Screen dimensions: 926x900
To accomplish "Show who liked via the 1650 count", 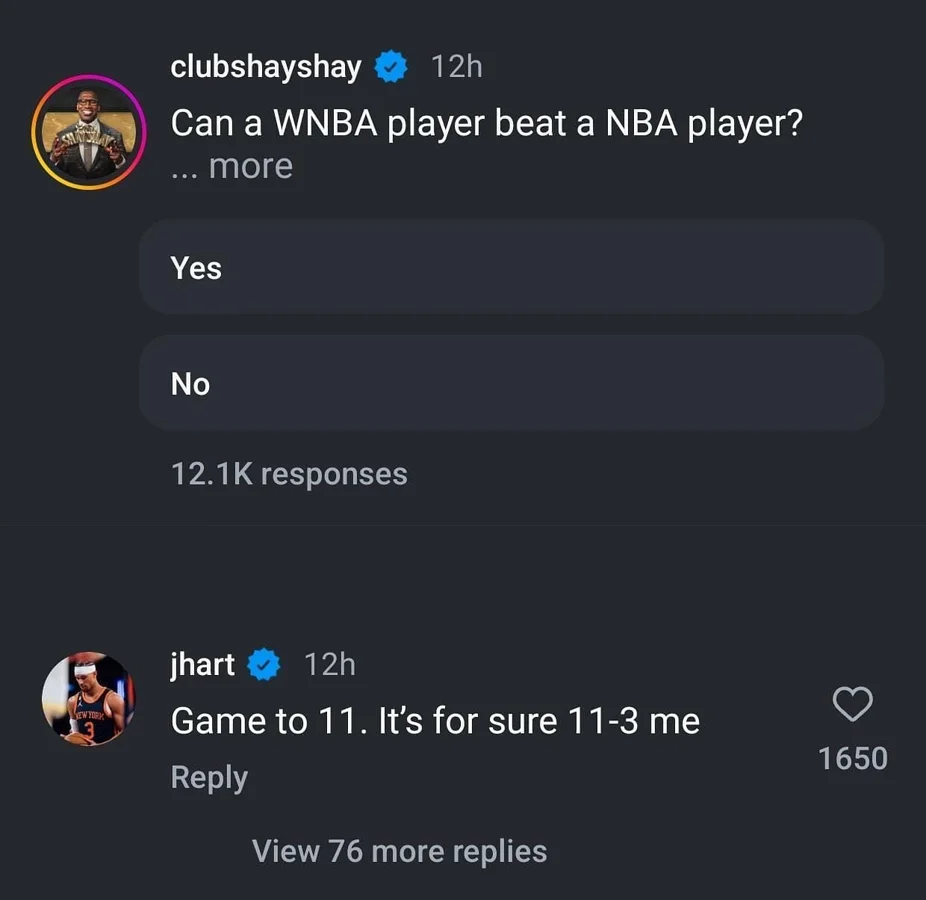I will pos(852,758).
